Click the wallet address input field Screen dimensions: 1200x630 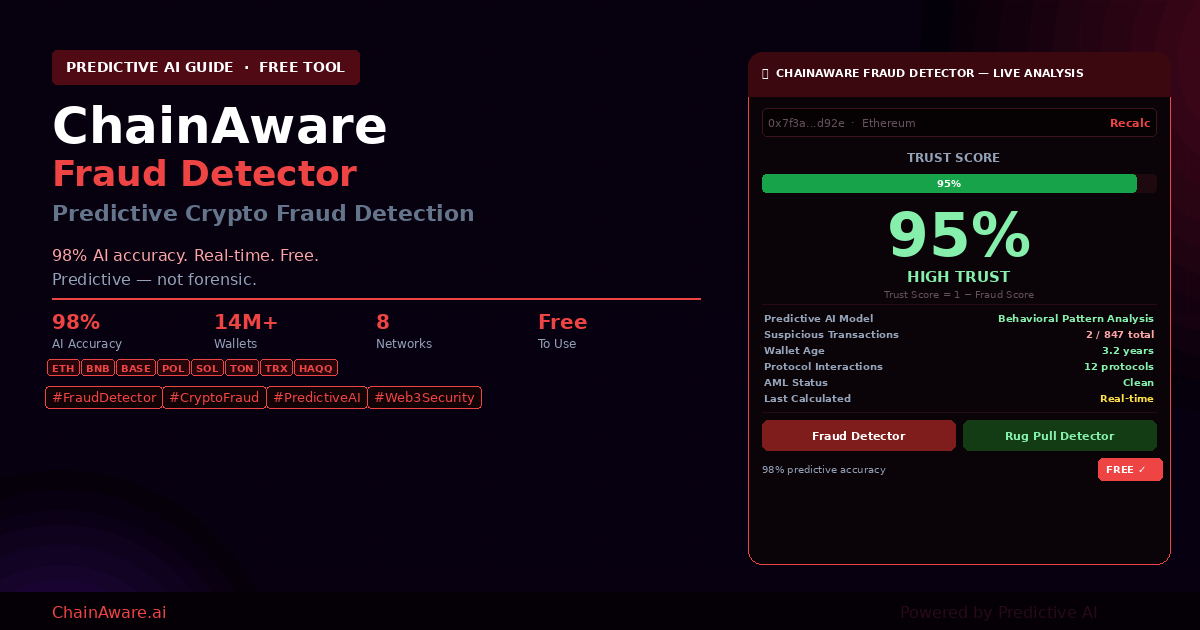(x=930, y=123)
